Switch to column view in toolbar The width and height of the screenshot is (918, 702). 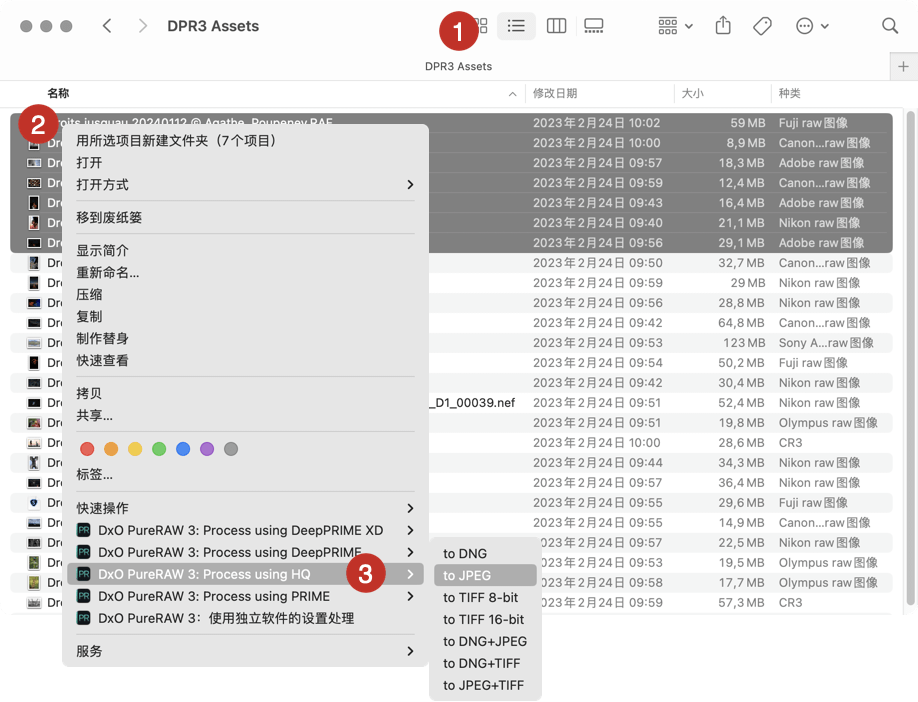click(x=556, y=26)
